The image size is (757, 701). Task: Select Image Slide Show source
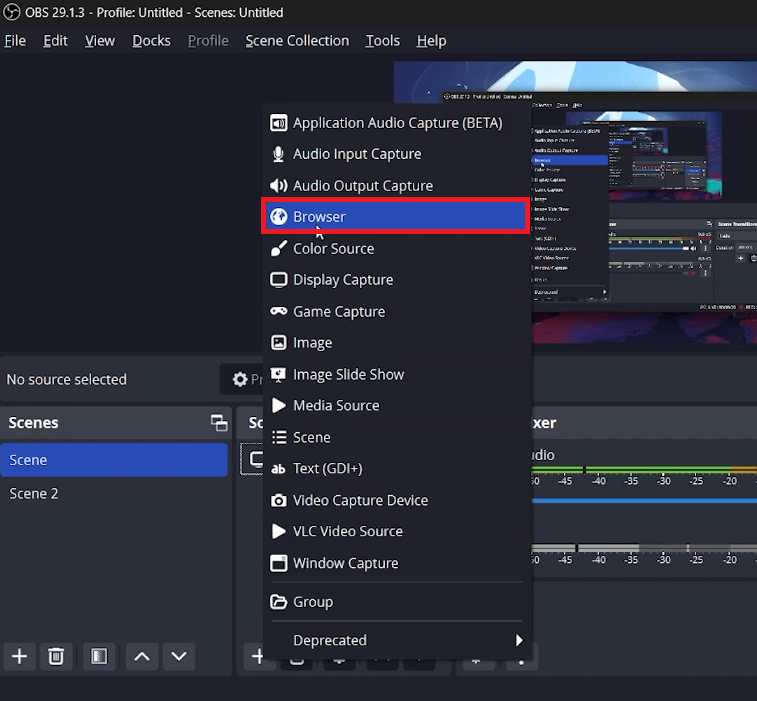(348, 375)
